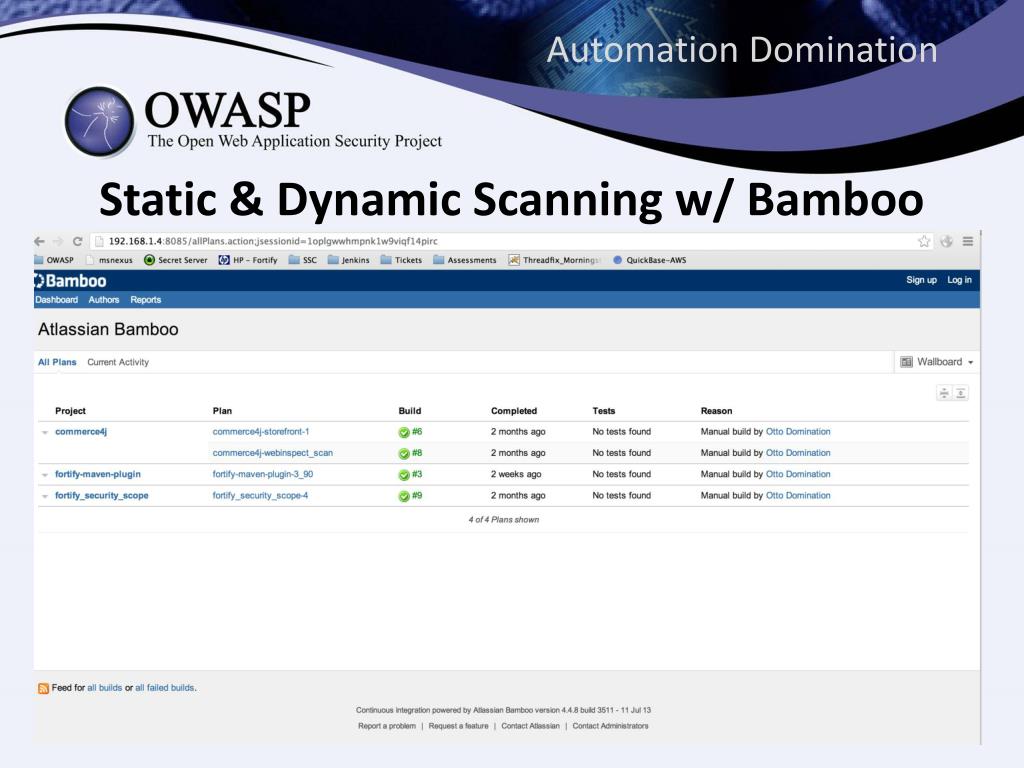This screenshot has height=768, width=1024.
Task: Click the Contact Atlassian footer link
Action: [530, 726]
